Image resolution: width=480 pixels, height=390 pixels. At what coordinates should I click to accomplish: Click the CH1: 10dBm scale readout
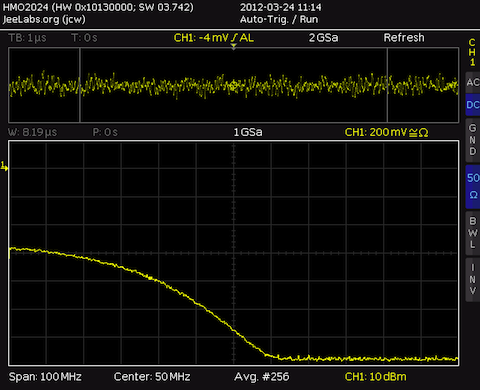click(x=376, y=377)
